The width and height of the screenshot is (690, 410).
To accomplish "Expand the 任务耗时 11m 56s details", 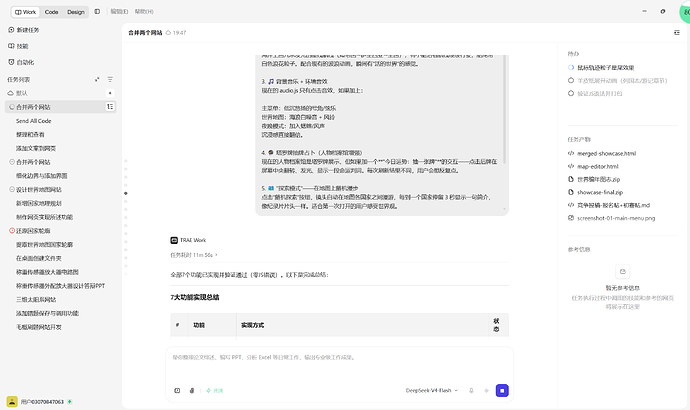I will click(x=194, y=255).
